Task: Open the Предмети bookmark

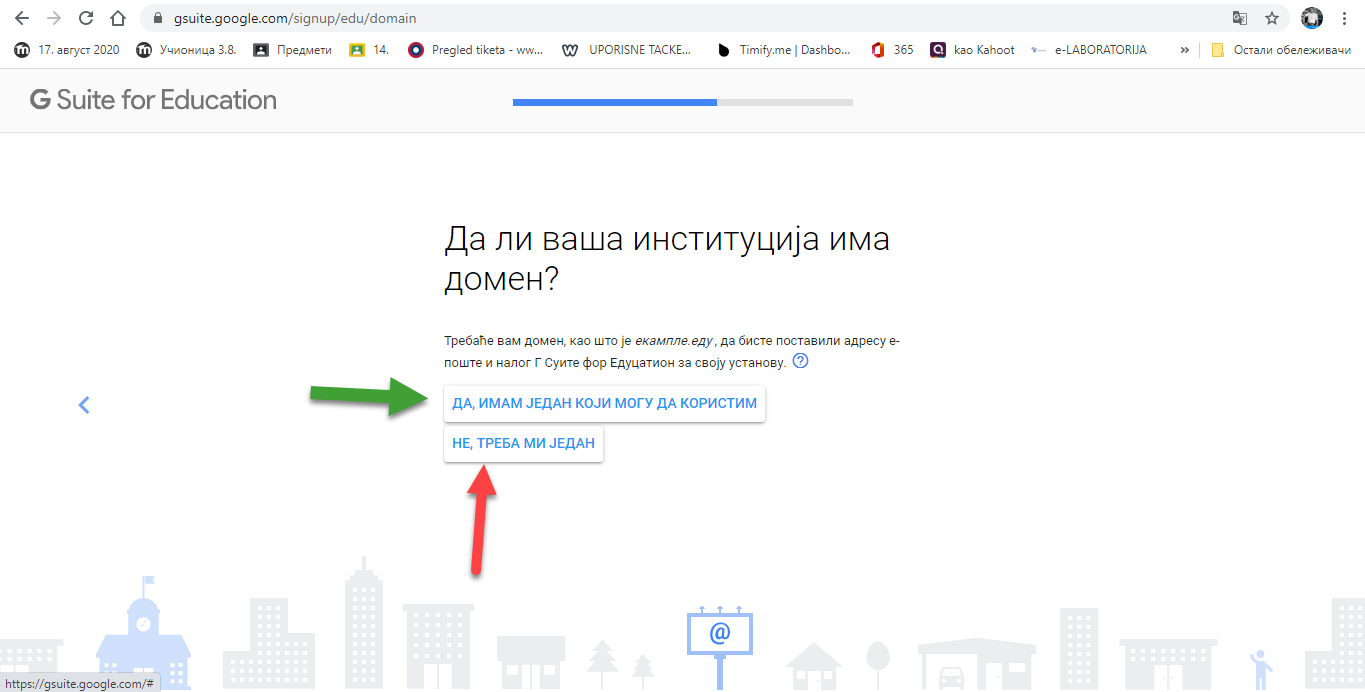Action: tap(292, 50)
